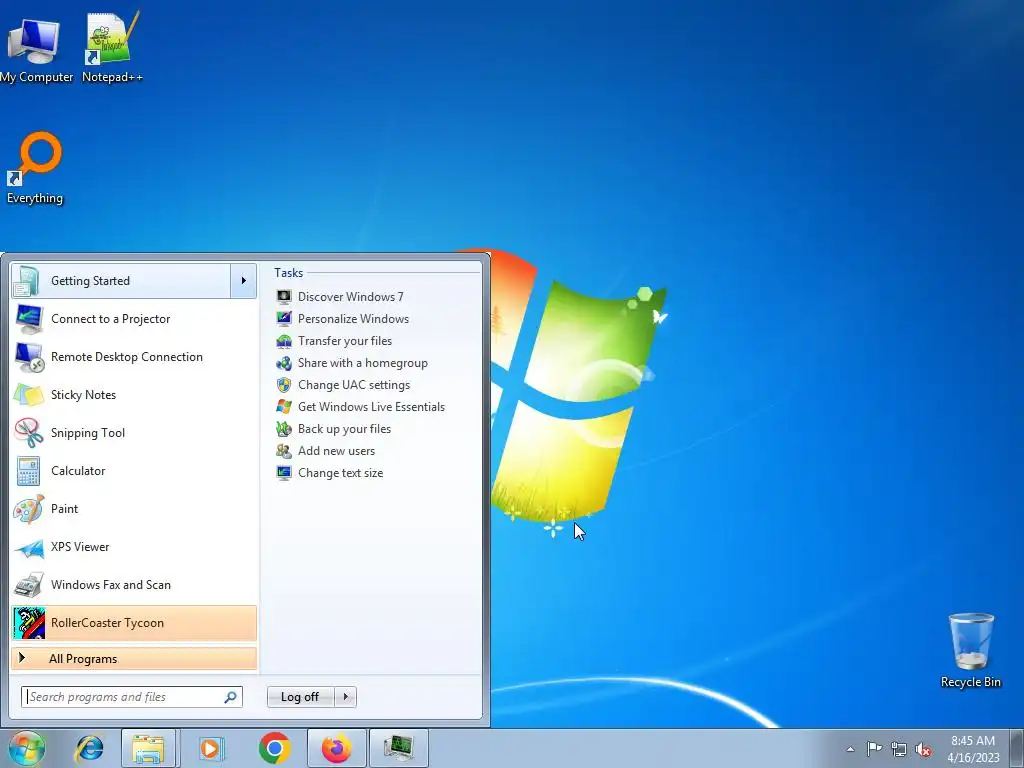Expand the All Programs list

134,659
